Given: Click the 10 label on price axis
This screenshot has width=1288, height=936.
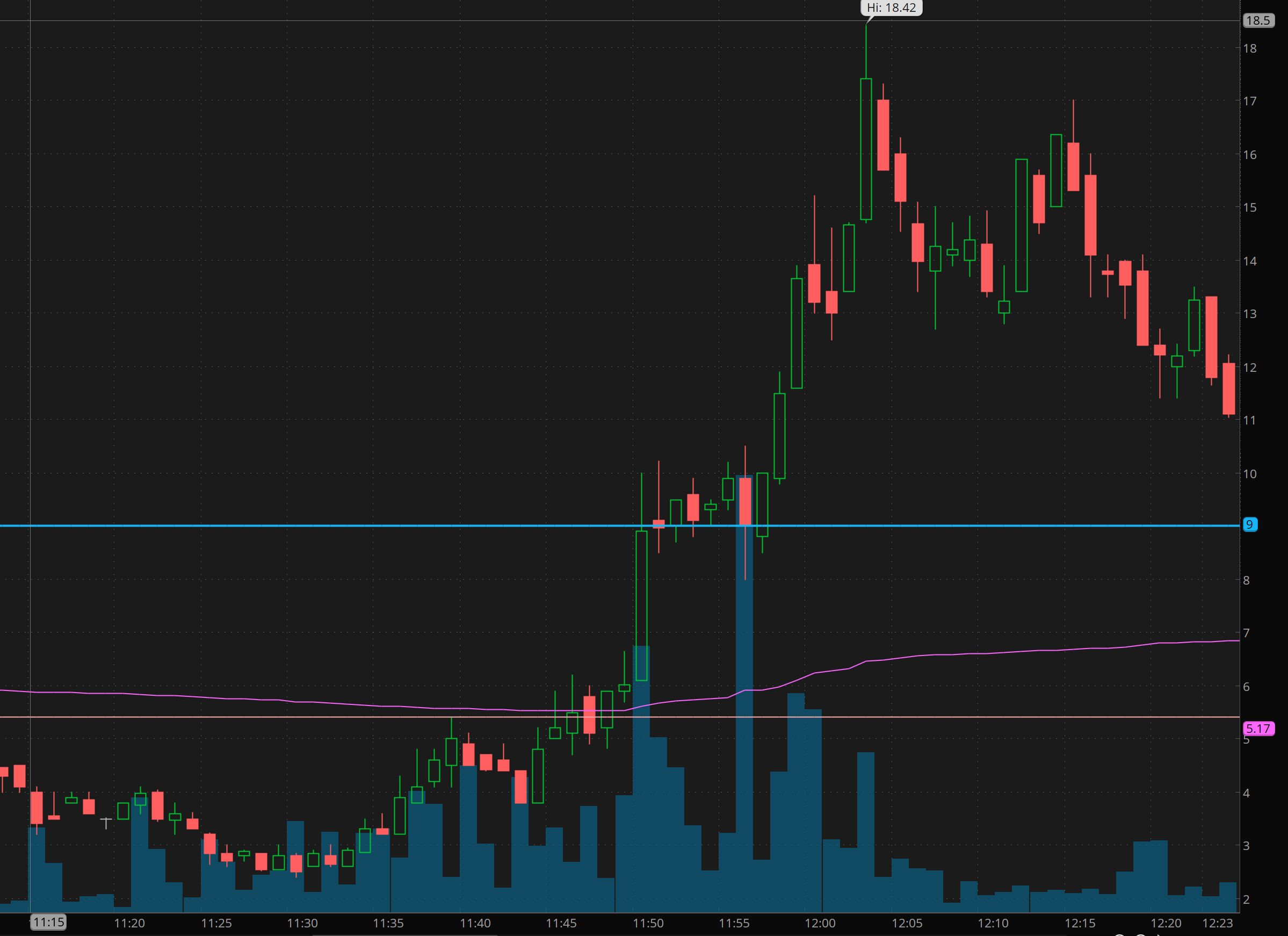Looking at the screenshot, I should 1249,474.
